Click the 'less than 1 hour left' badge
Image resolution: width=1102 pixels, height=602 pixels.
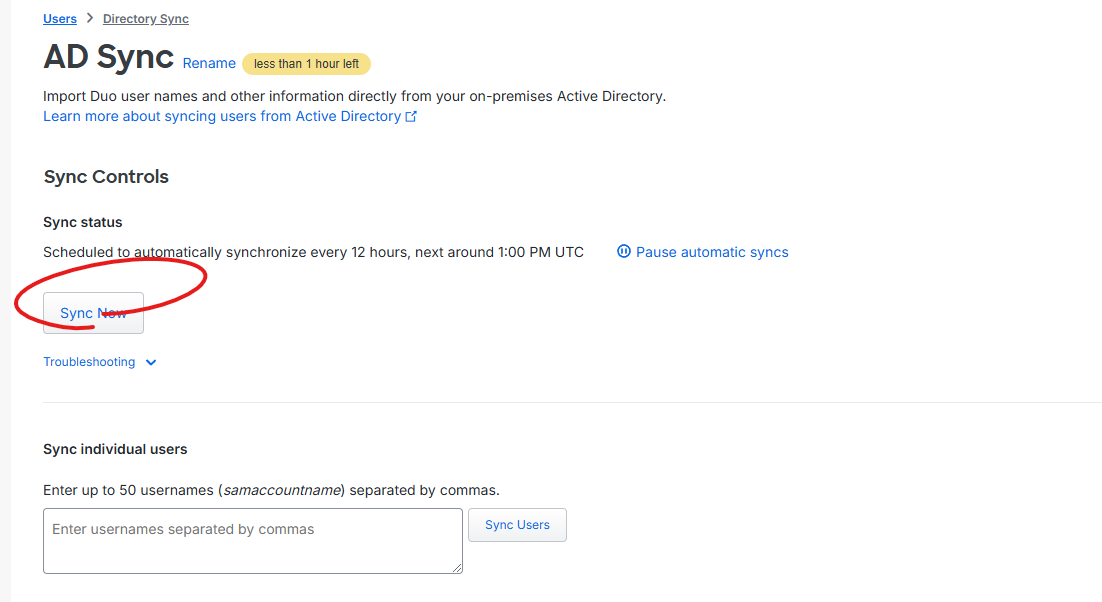coord(306,64)
